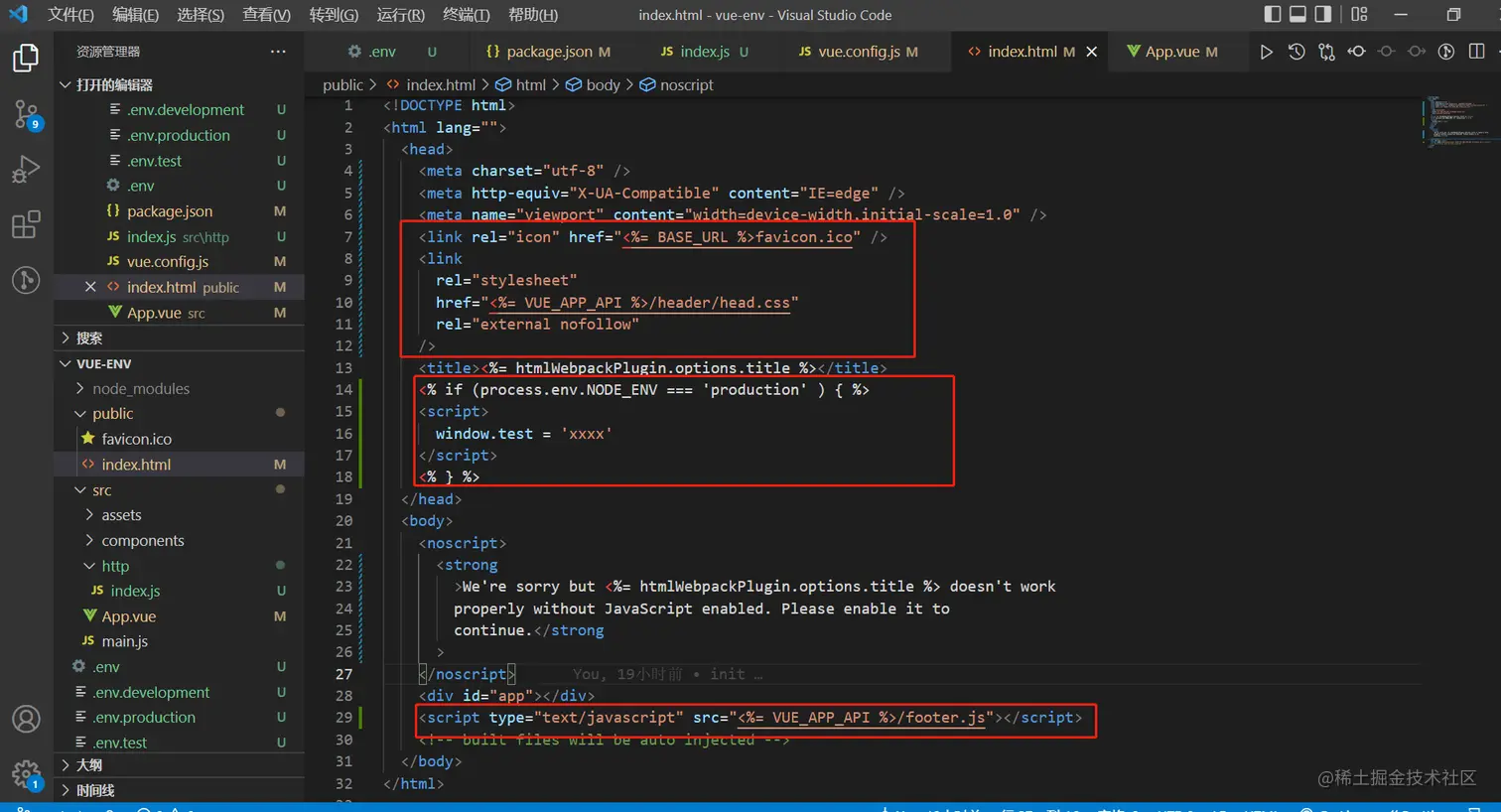Collapse the http folder
Image resolution: width=1501 pixels, height=812 pixels.
pos(179,566)
